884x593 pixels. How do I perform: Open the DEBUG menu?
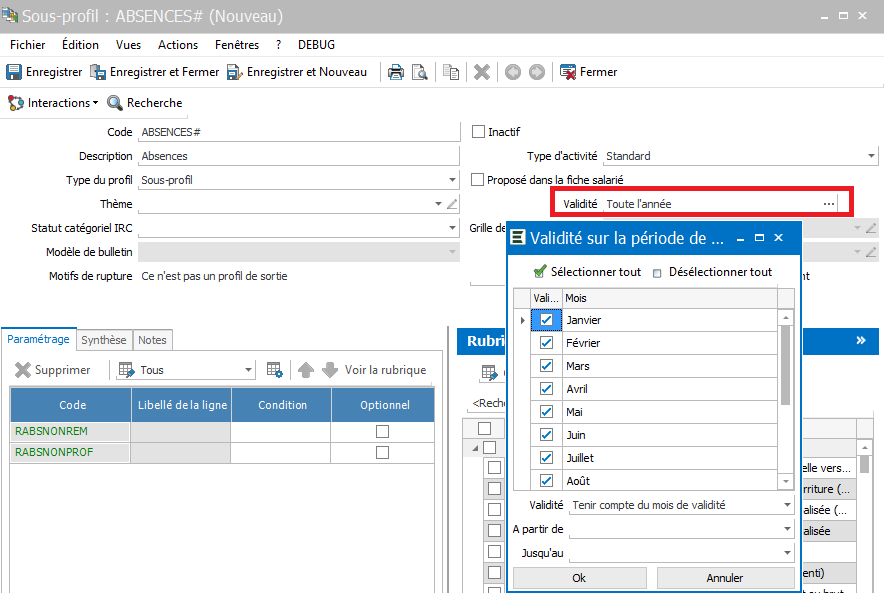(x=316, y=45)
